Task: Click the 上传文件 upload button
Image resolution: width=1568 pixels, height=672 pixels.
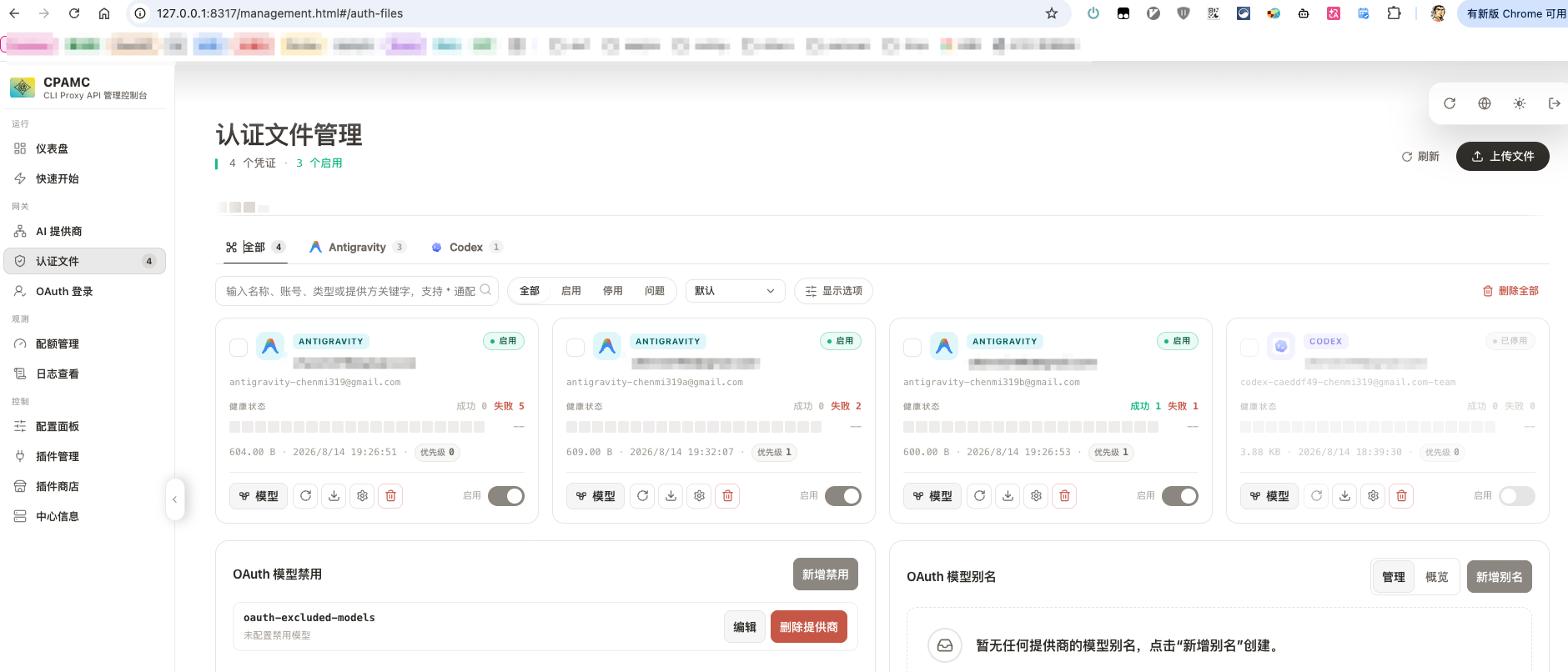Action: click(x=1502, y=156)
